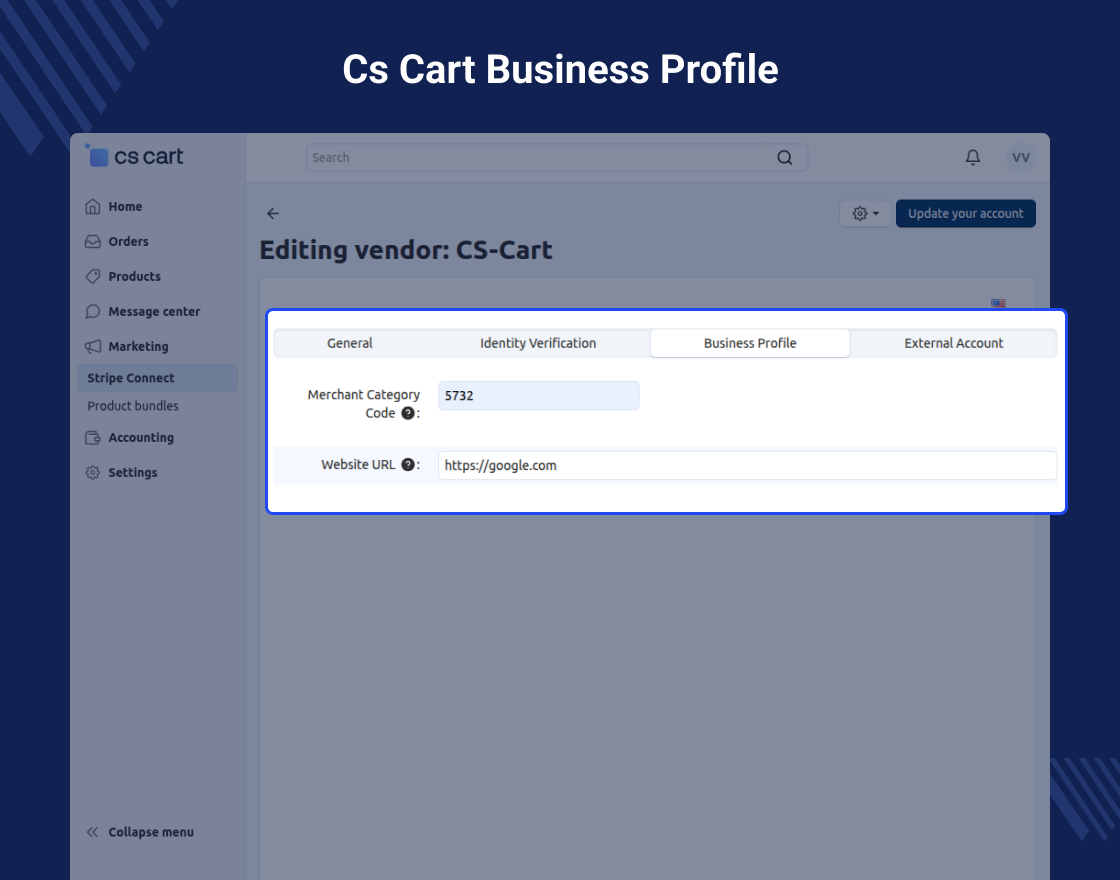This screenshot has height=880, width=1120.
Task: Open Product bundles in the sidebar
Action: [133, 406]
